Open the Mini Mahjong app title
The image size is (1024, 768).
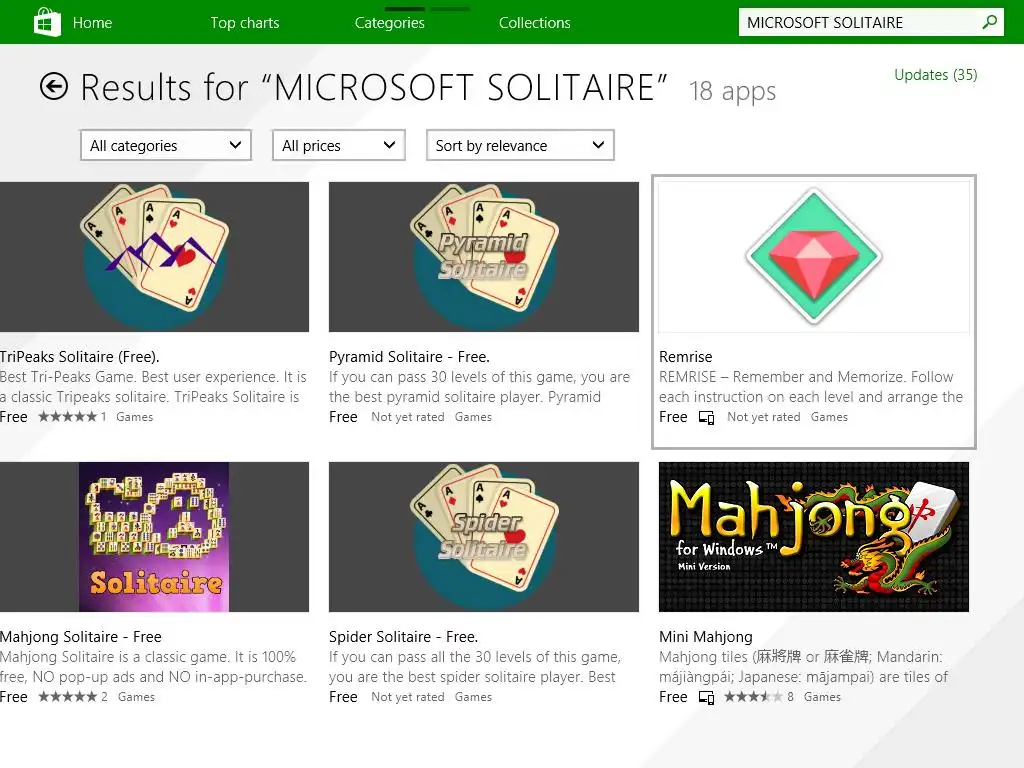[x=706, y=637]
